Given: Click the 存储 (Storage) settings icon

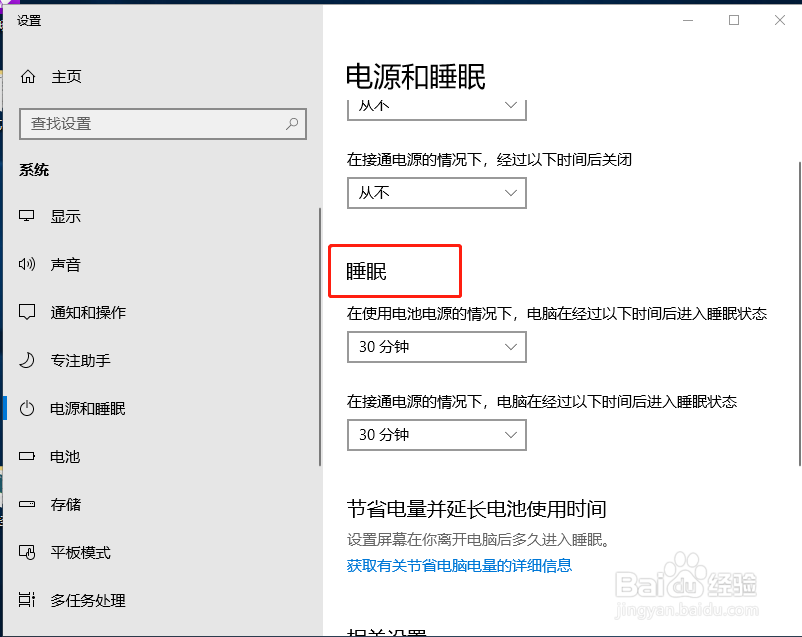Looking at the screenshot, I should (x=27, y=504).
